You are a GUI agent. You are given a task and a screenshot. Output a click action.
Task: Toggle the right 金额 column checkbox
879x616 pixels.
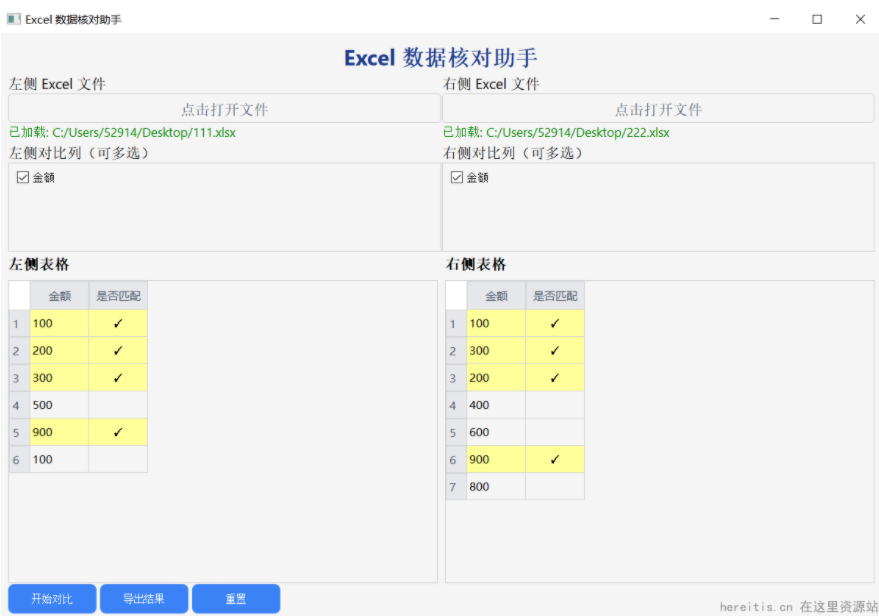tap(457, 178)
